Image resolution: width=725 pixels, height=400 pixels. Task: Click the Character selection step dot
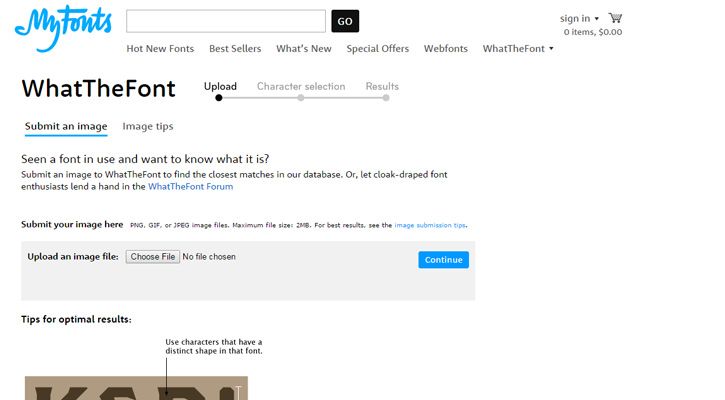click(301, 98)
